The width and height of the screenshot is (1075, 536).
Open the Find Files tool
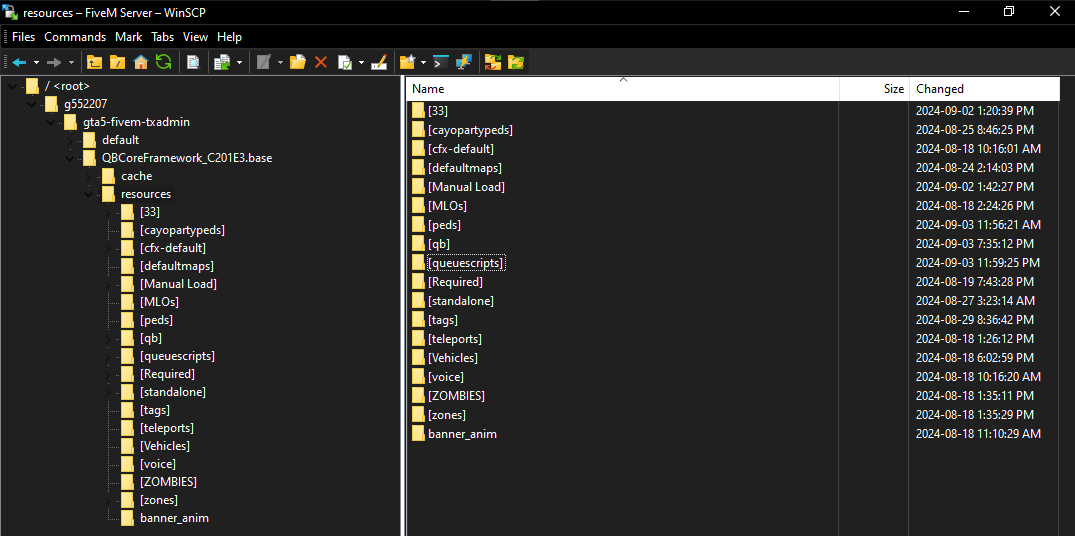[193, 62]
